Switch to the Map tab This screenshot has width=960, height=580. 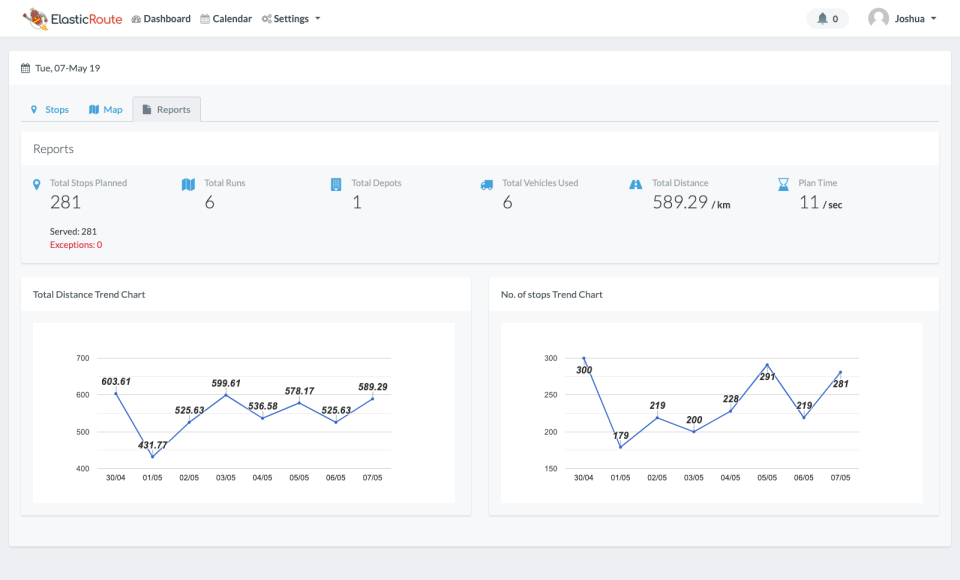[x=106, y=109]
